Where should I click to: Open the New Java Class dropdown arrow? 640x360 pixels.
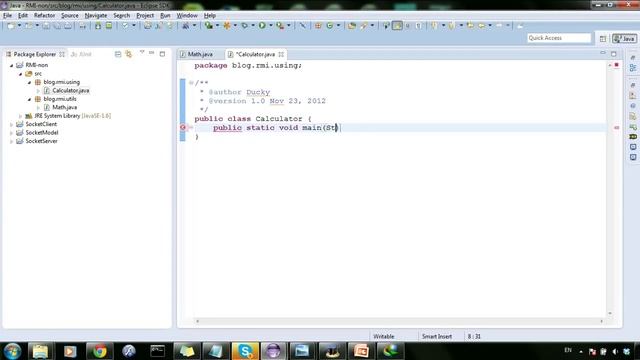(x=338, y=26)
